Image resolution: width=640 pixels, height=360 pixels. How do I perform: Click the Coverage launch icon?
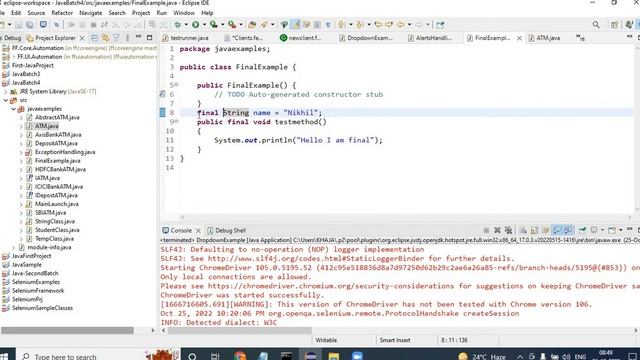[x=213, y=25]
